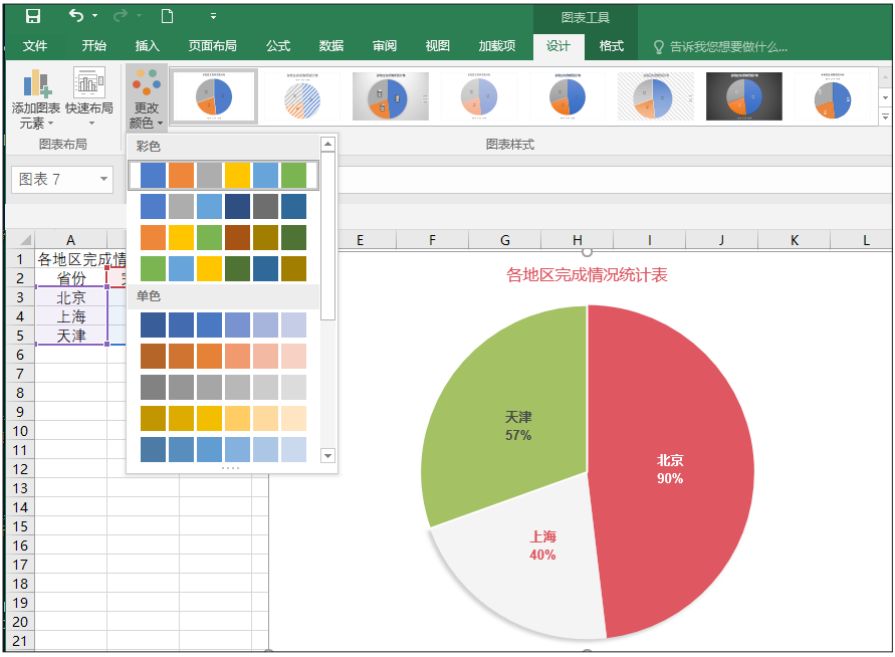Open 添加图表元素 (Add Chart Element) button
This screenshot has height=657, width=895.
(36, 99)
